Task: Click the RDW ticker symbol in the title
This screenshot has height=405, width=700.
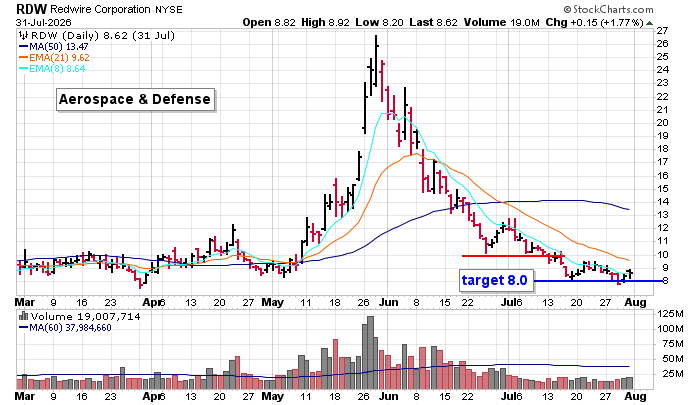Action: (x=31, y=9)
